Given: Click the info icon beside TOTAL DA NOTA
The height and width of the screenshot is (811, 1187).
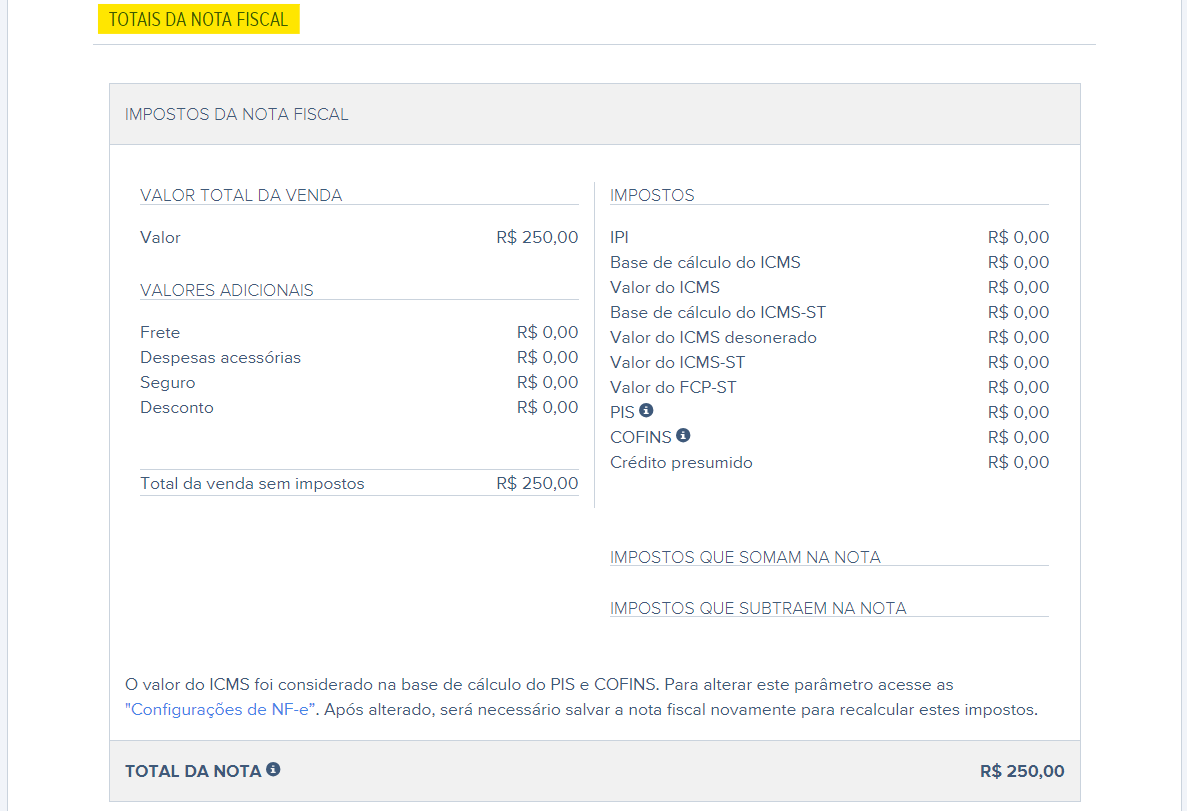Looking at the screenshot, I should tap(273, 769).
